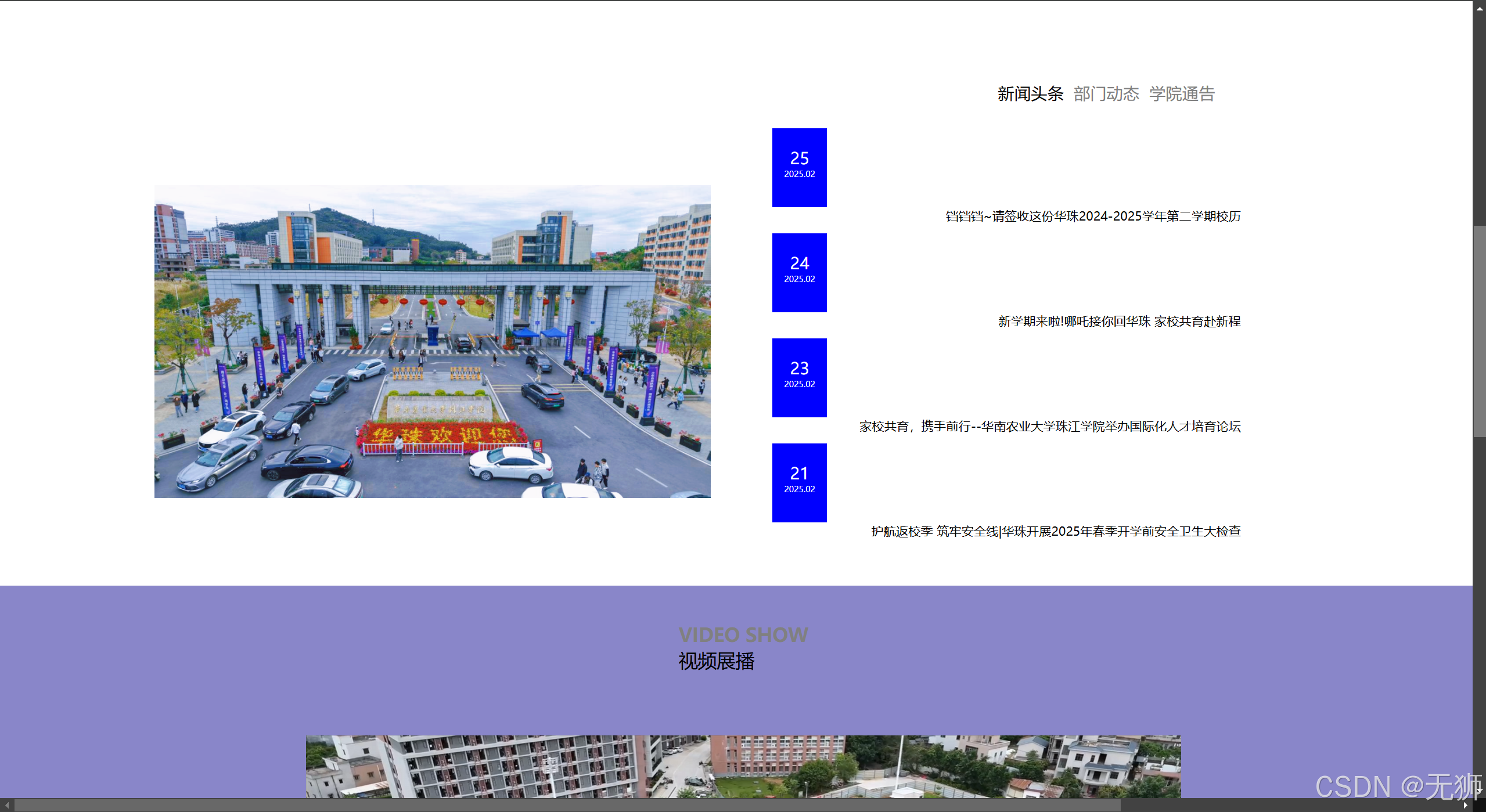Open the 国际化人才培育论坛 news link
The width and height of the screenshot is (1486, 812).
1050,427
